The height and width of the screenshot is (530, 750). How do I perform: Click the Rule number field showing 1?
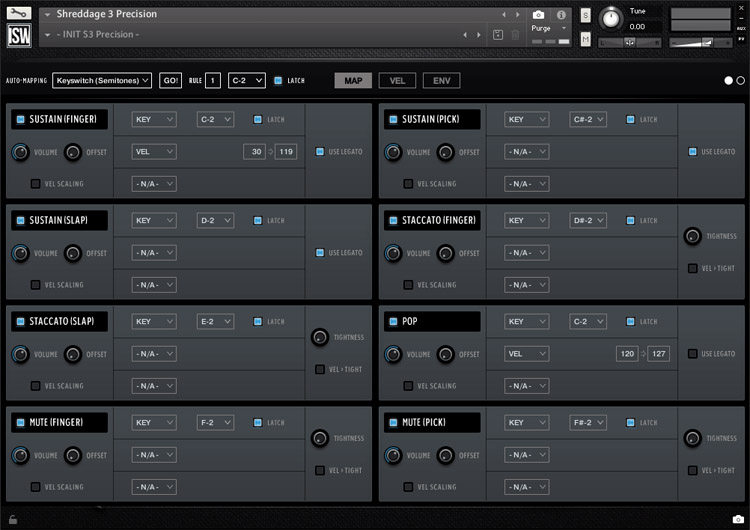pyautogui.click(x=213, y=80)
